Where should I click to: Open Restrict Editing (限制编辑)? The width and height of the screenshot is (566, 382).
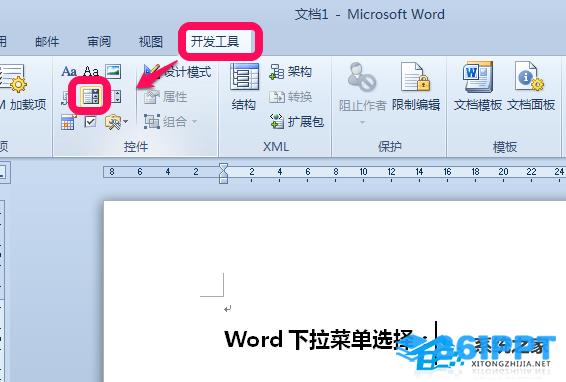[x=415, y=87]
